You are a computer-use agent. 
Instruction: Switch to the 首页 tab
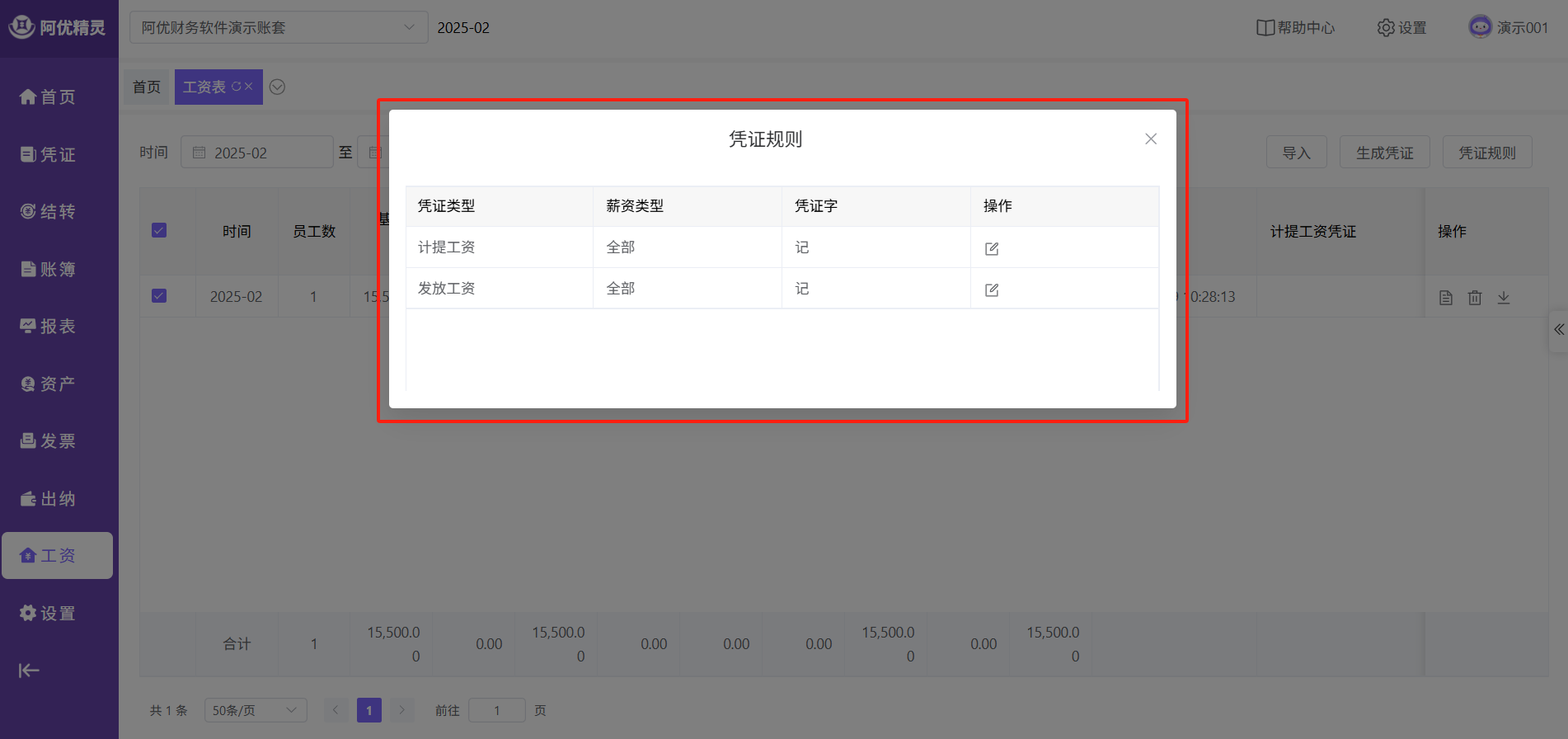(x=147, y=87)
